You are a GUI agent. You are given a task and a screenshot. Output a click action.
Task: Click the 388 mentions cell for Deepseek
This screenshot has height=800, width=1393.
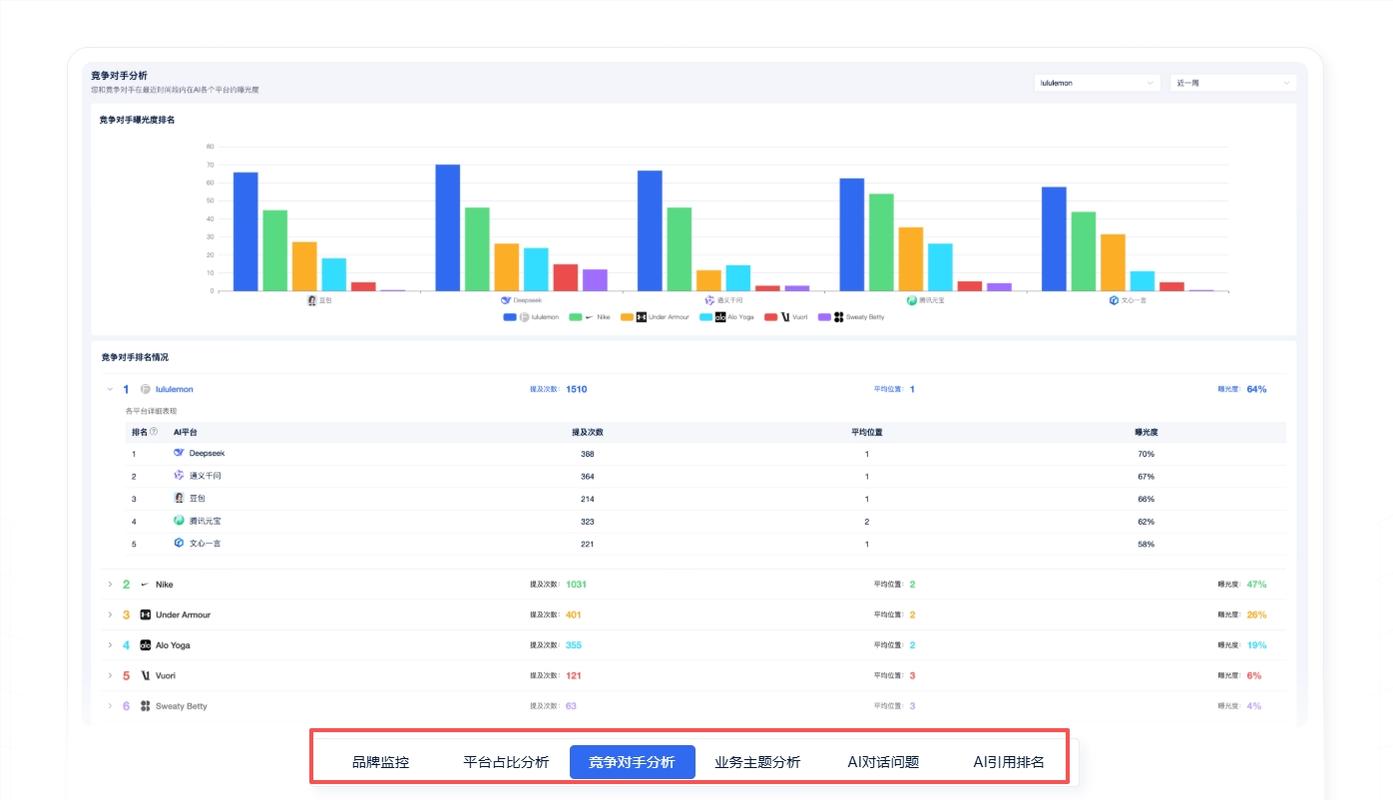click(x=587, y=454)
